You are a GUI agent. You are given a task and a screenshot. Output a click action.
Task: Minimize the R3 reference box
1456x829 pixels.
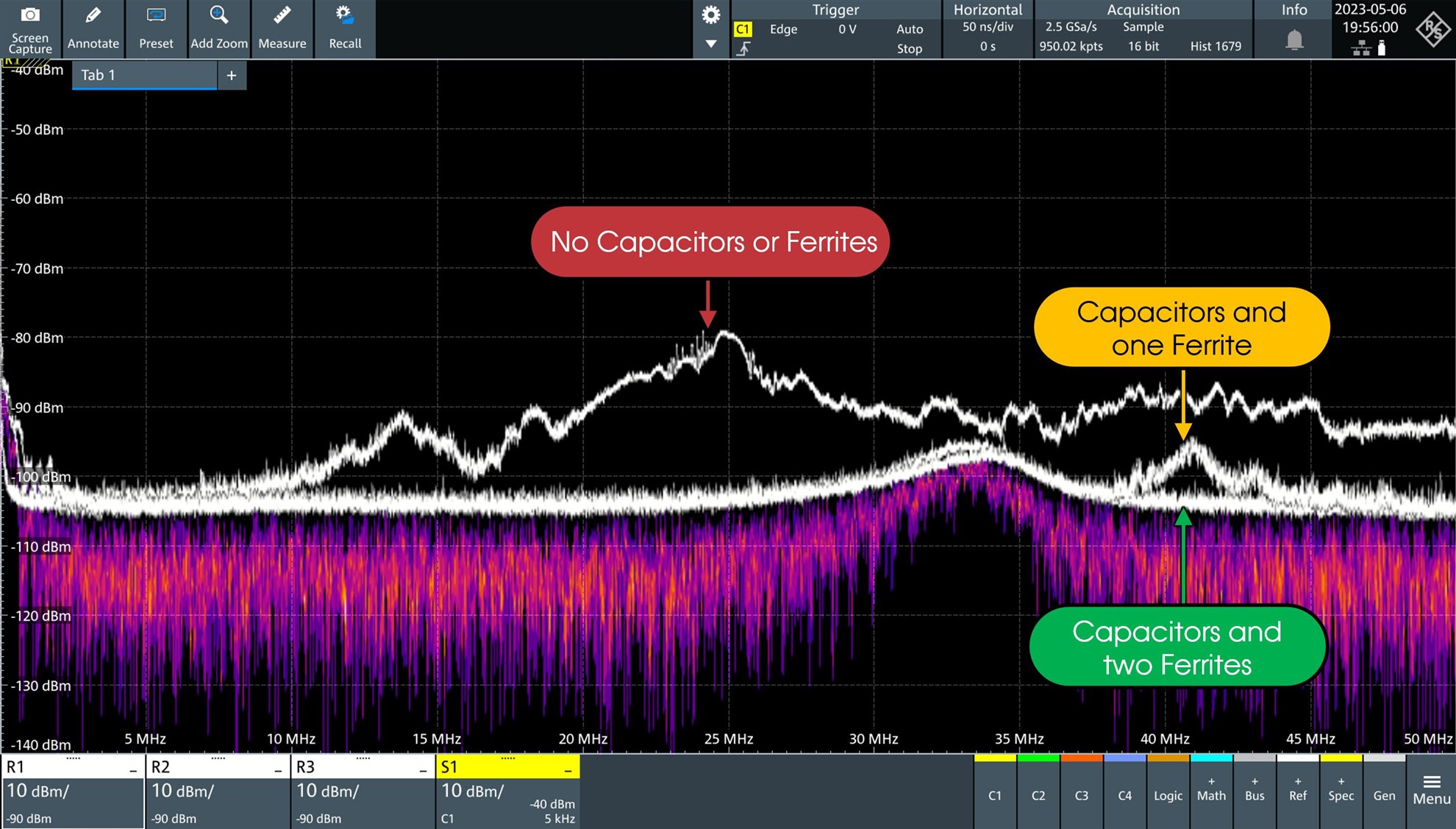[423, 769]
